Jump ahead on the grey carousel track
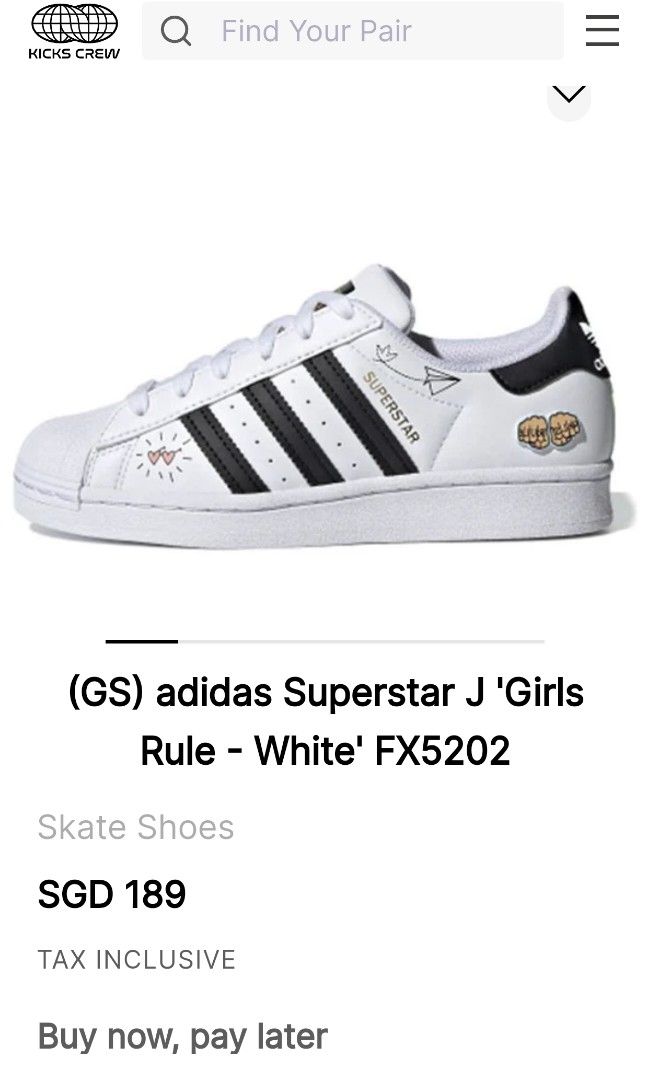 [362, 641]
